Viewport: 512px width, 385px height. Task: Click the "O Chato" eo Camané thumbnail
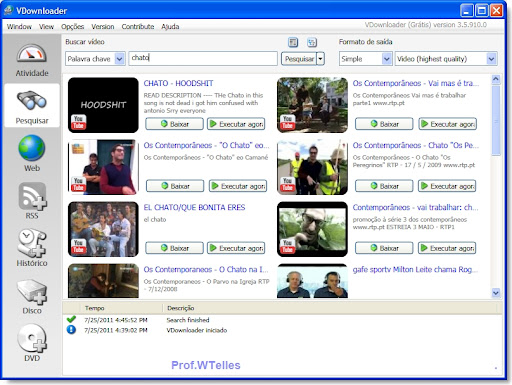coord(103,167)
